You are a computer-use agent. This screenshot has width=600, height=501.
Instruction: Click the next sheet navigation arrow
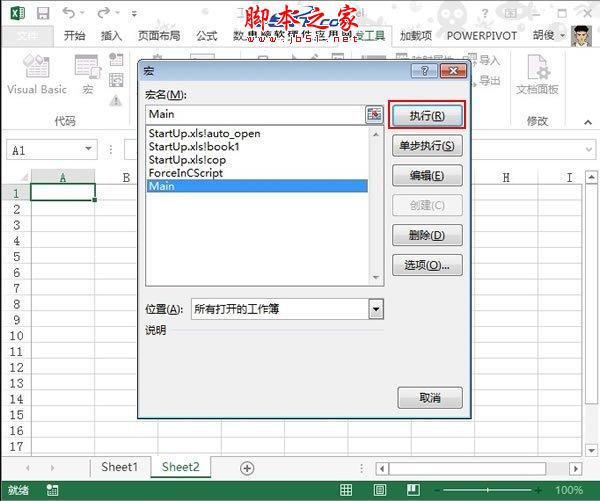(x=52, y=468)
